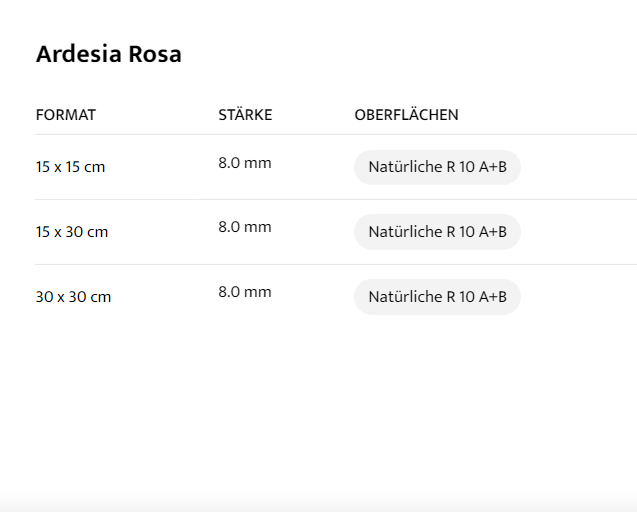Select the 15 x 30 cm format cell
637x530 pixels.
click(72, 232)
